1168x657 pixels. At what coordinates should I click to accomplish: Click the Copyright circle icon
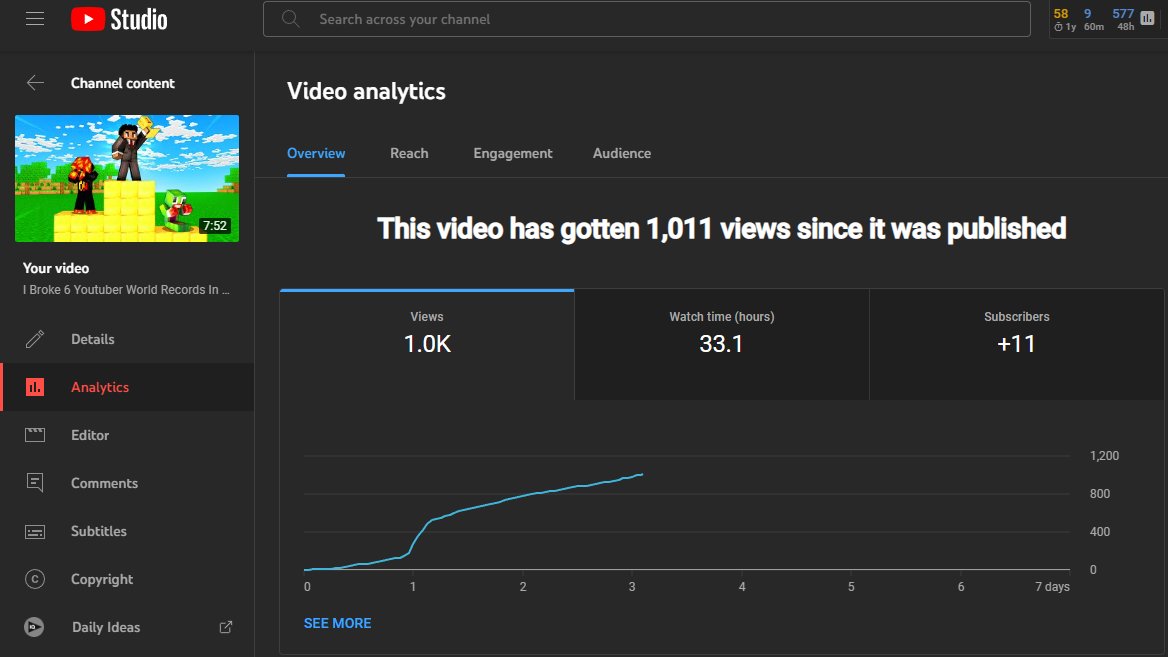click(35, 579)
